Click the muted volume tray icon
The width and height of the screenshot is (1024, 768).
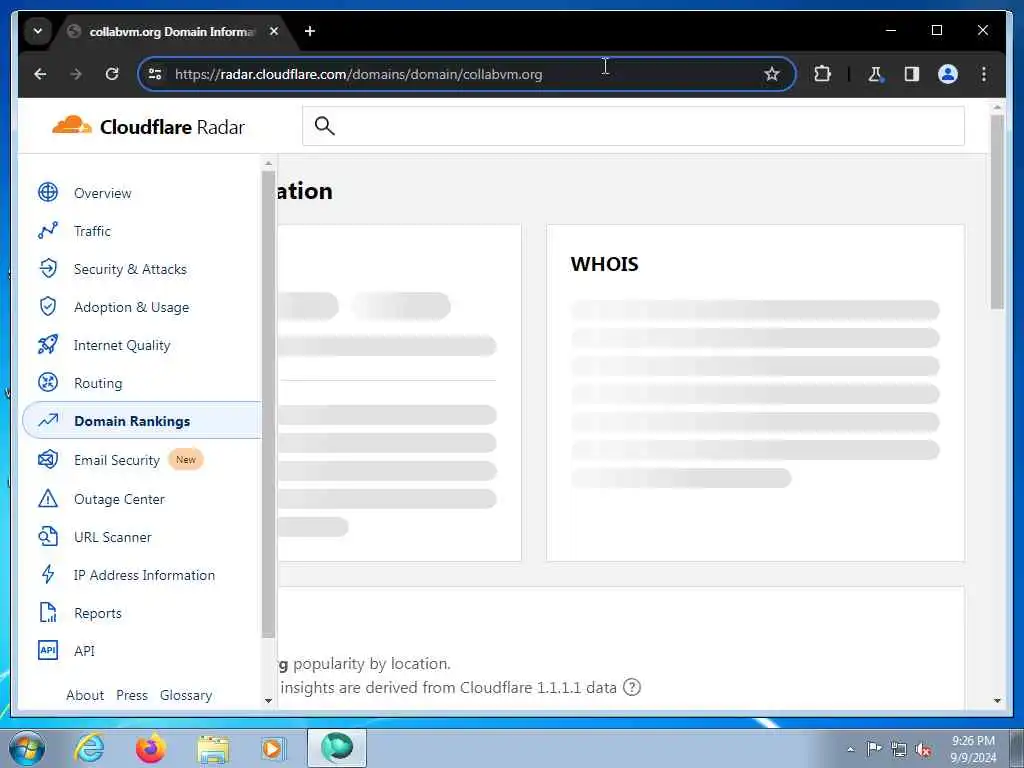923,749
